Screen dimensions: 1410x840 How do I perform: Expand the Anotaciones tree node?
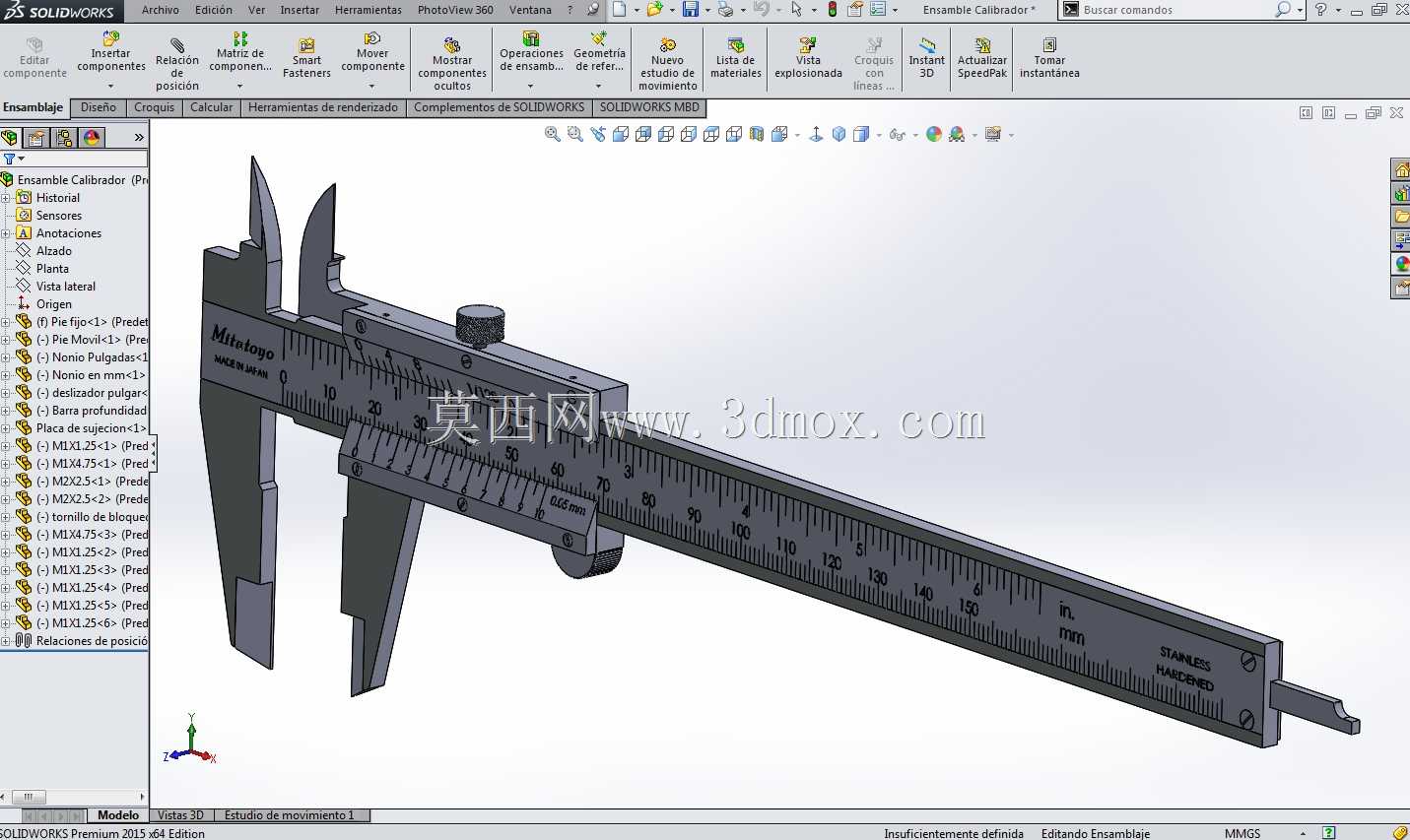pyautogui.click(x=6, y=233)
